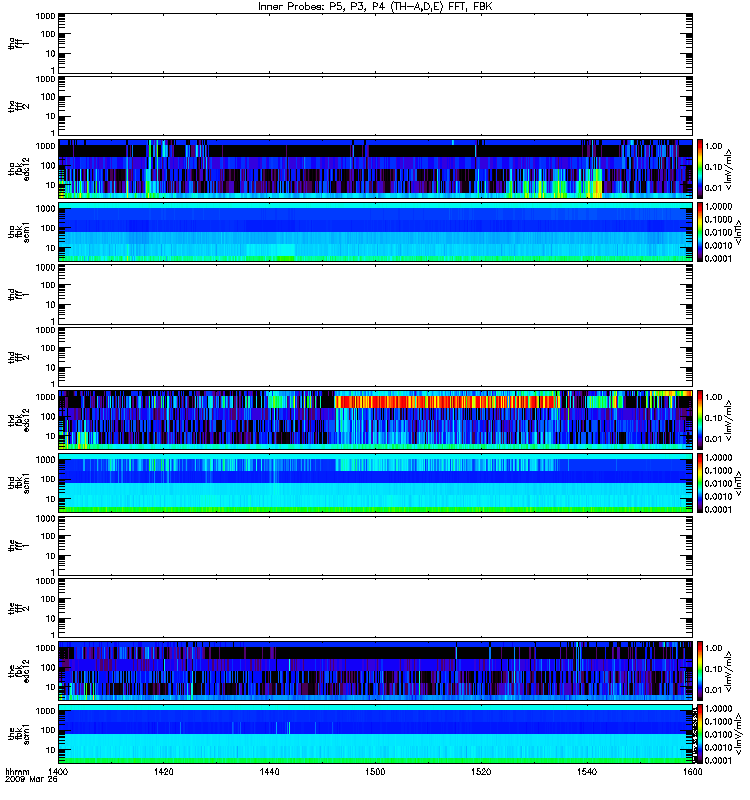The image size is (750, 800).
Task: Click the "10" tick of the fff 1 panel
Action: [x=51, y=556]
